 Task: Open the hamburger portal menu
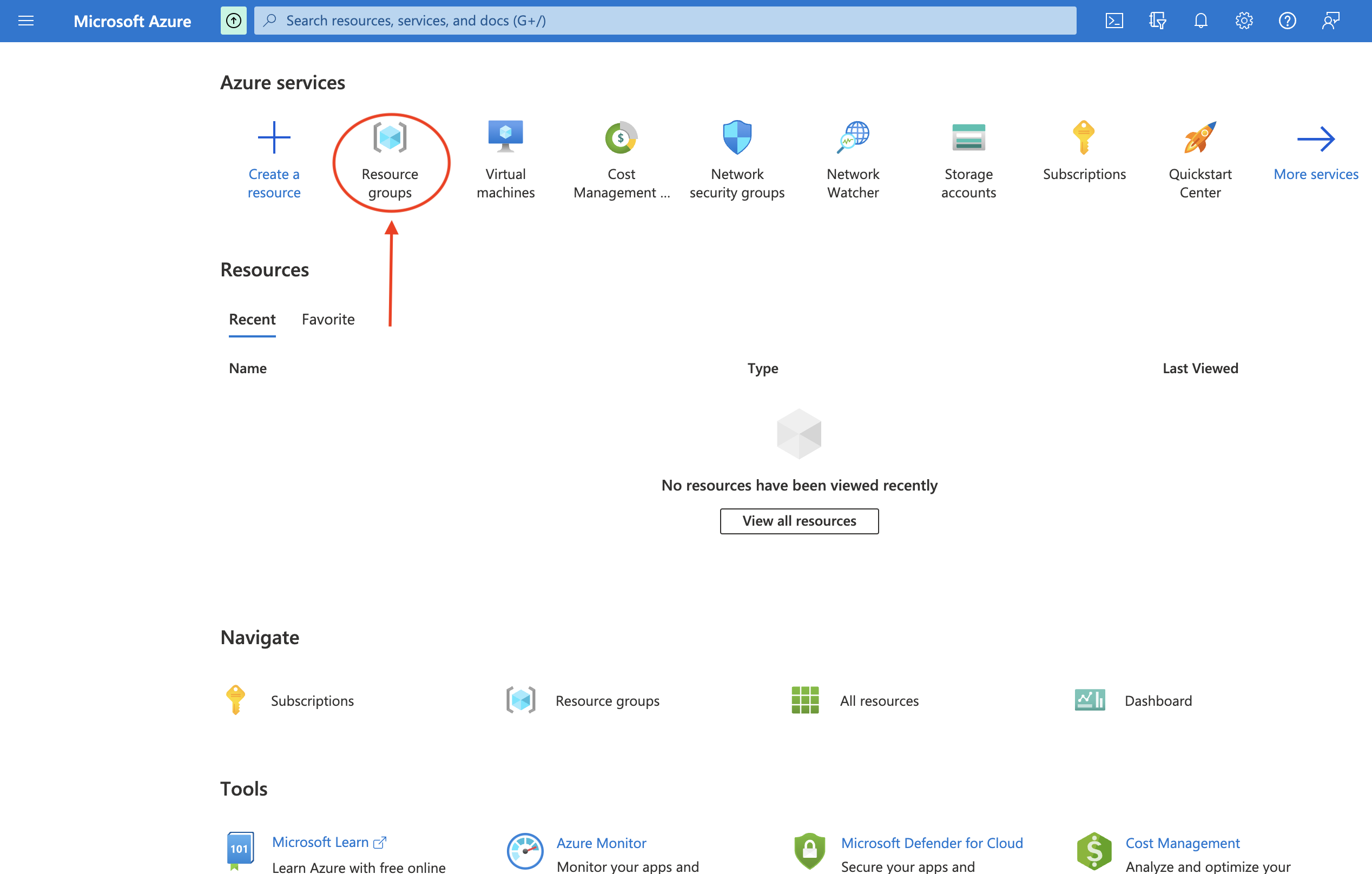25,21
